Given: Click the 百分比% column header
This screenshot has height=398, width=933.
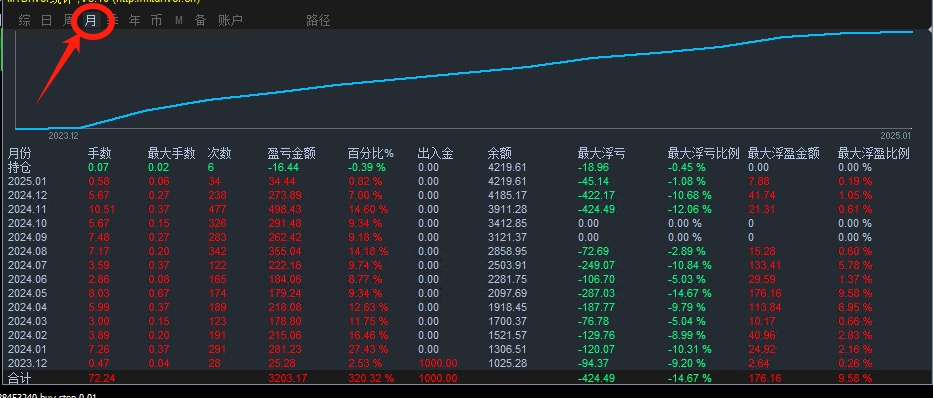Looking at the screenshot, I should [371, 153].
